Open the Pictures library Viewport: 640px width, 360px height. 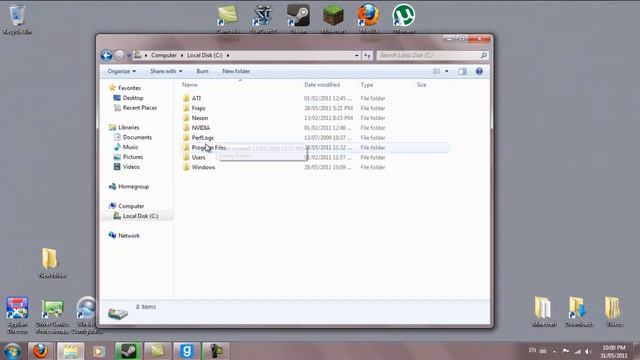pyautogui.click(x=133, y=157)
